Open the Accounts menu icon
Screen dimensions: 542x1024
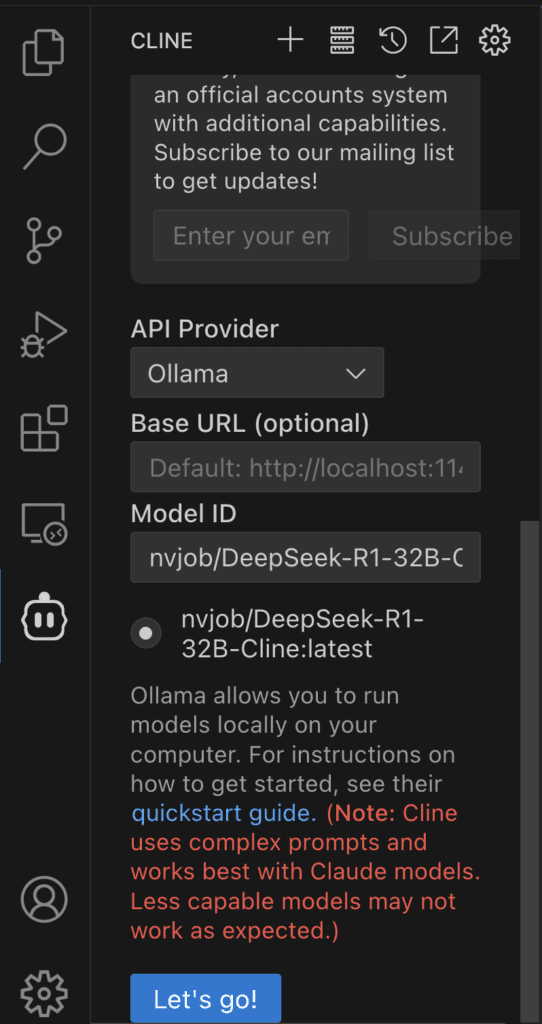point(44,899)
